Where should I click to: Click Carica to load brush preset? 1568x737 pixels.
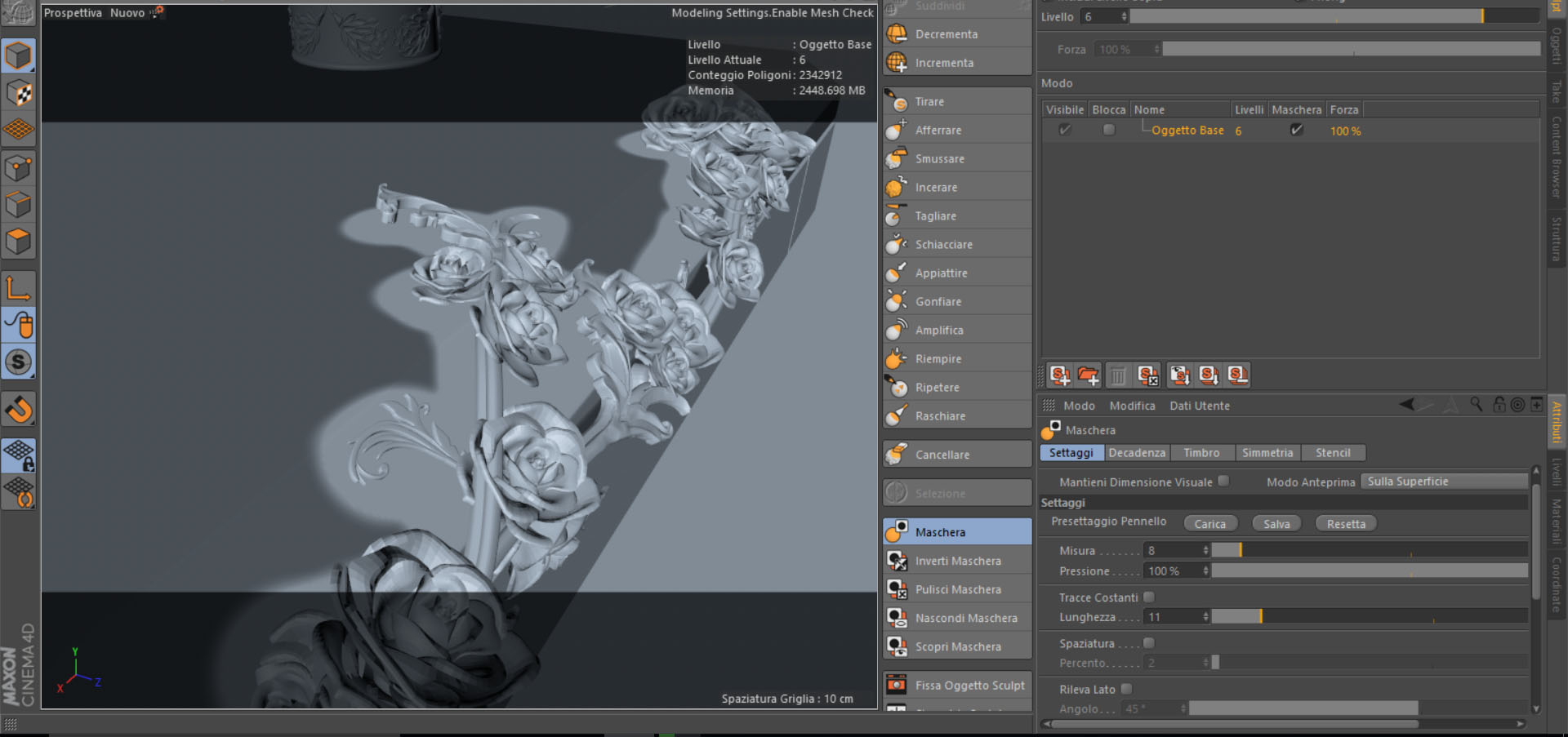[1209, 524]
